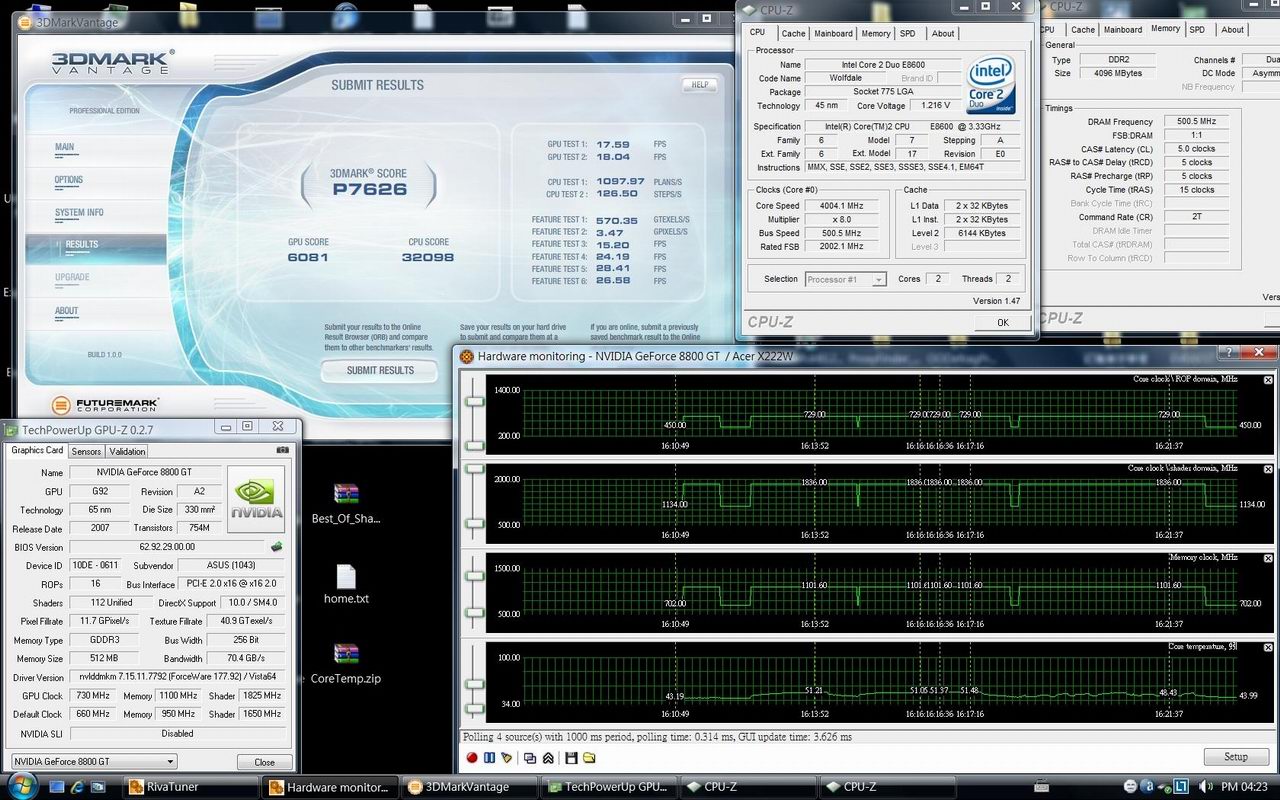Click the keyboard icon on the taskbar
The height and width of the screenshot is (800, 1280).
click(x=1042, y=786)
